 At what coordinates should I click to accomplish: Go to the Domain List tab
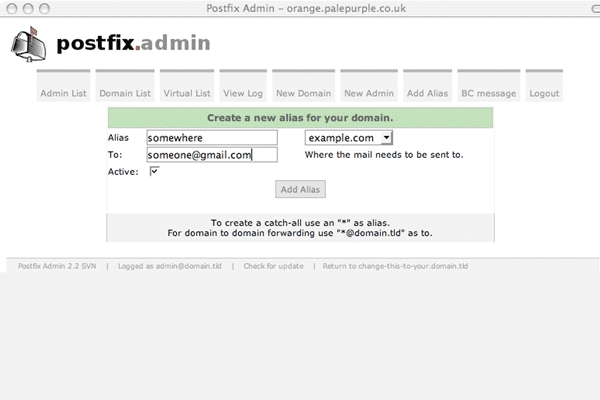tap(125, 93)
